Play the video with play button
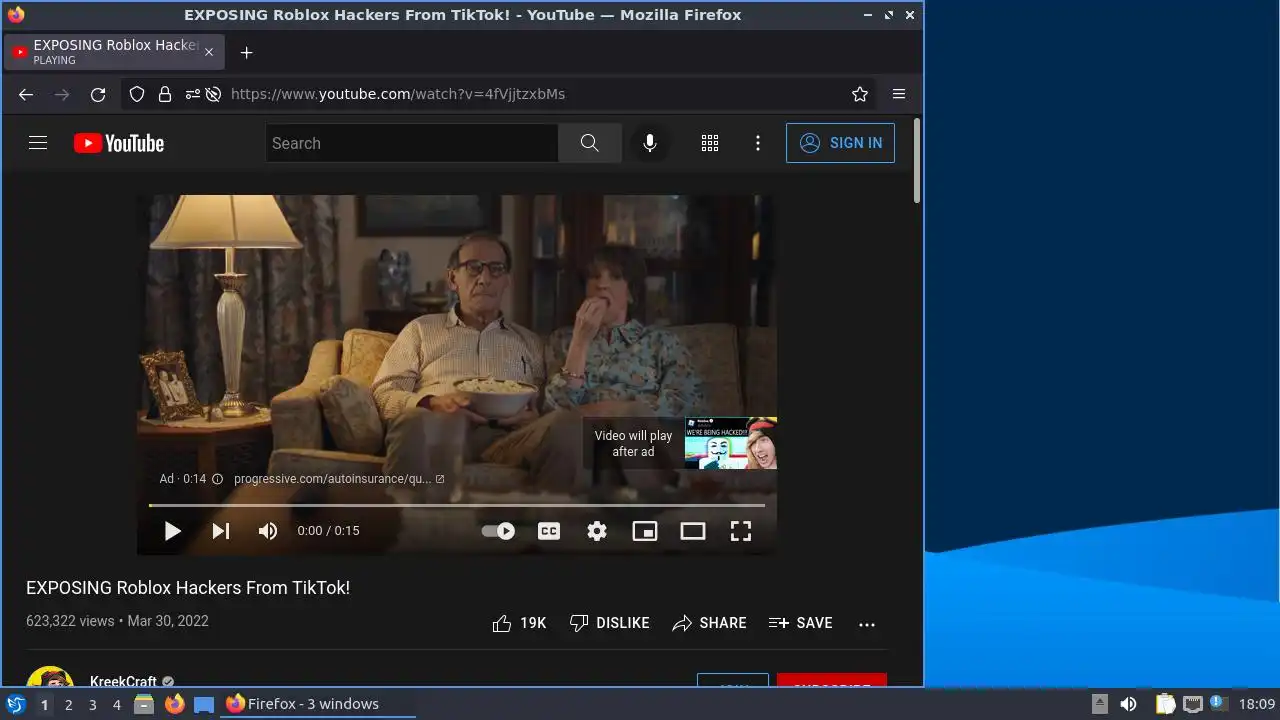This screenshot has height=720, width=1280. [x=172, y=531]
